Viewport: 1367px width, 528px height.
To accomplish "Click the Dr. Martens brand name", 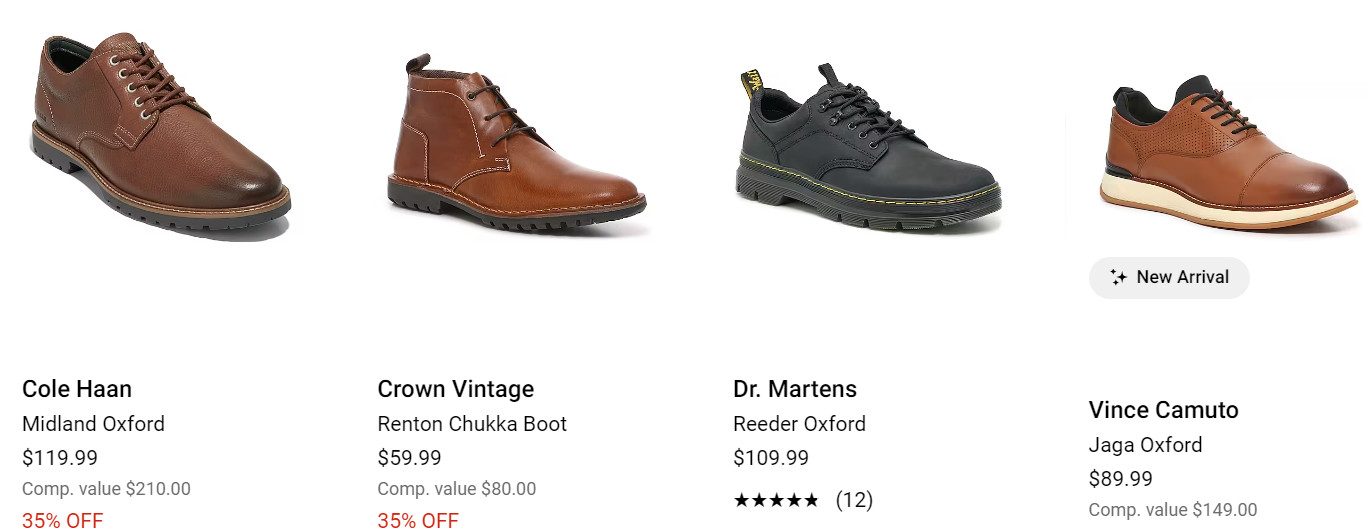I will [x=795, y=389].
